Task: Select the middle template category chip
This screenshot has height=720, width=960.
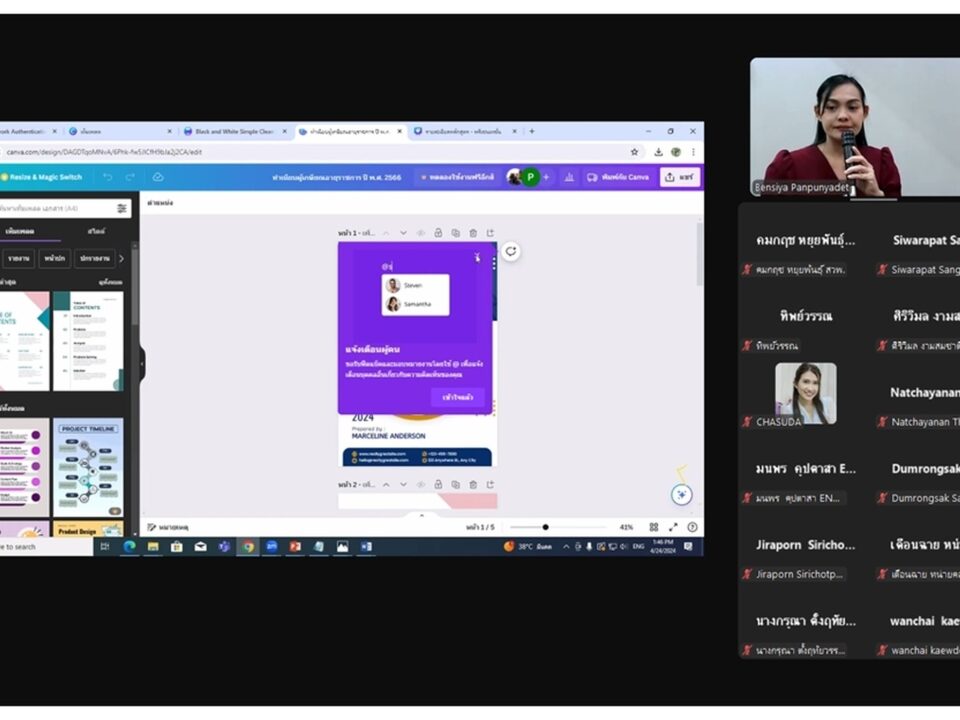Action: coord(55,258)
